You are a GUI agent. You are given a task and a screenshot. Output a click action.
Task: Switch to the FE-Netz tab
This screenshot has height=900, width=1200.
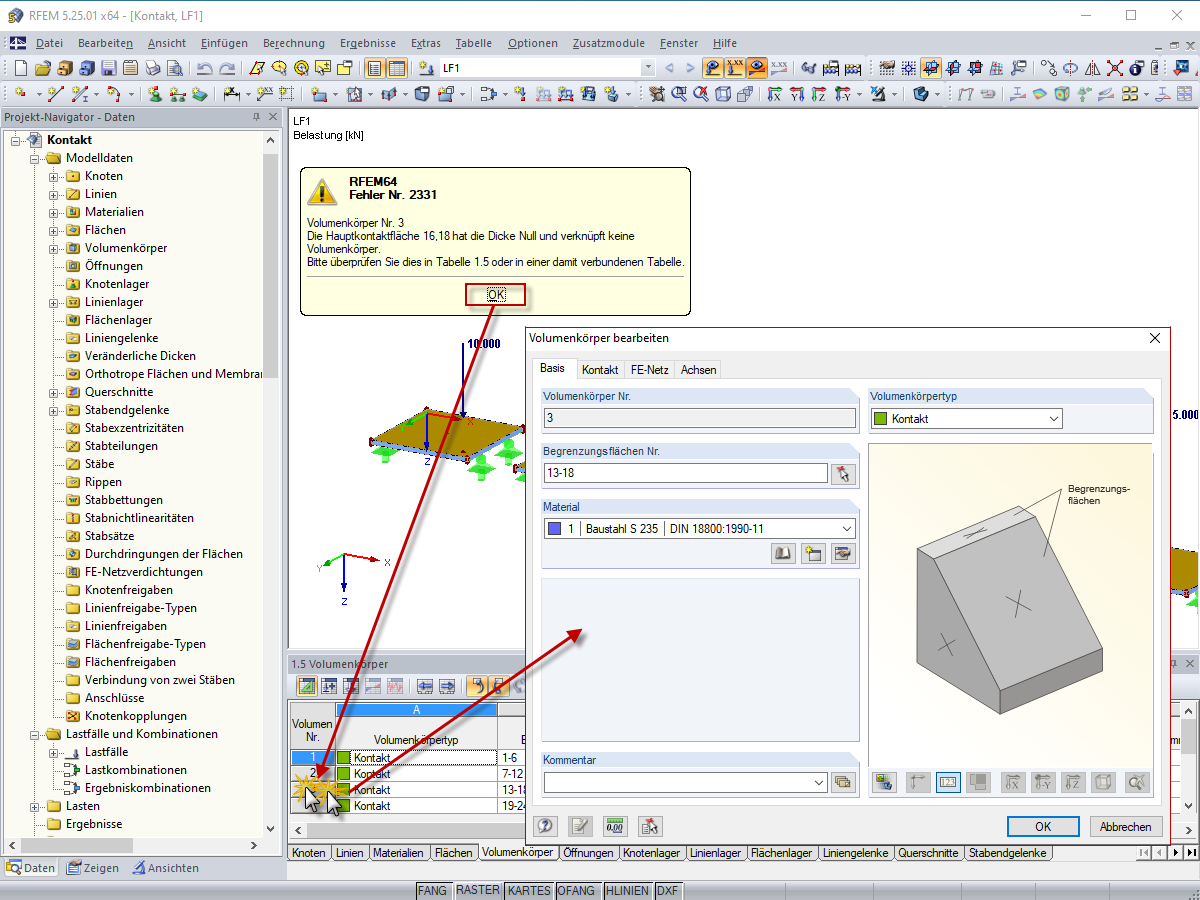649,369
